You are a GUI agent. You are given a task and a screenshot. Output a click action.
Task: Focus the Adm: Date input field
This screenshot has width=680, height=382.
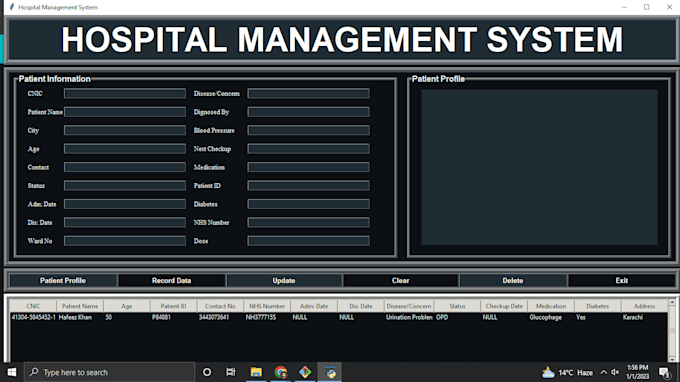coord(125,204)
